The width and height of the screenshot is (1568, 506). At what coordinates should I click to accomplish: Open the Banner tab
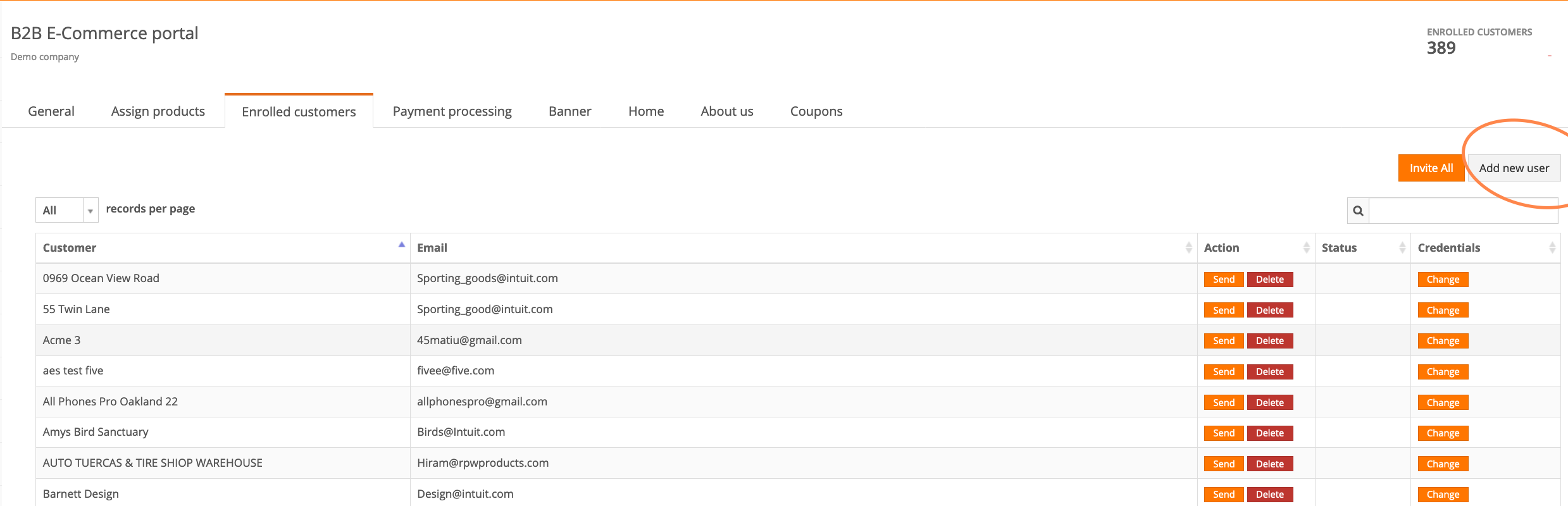point(569,111)
